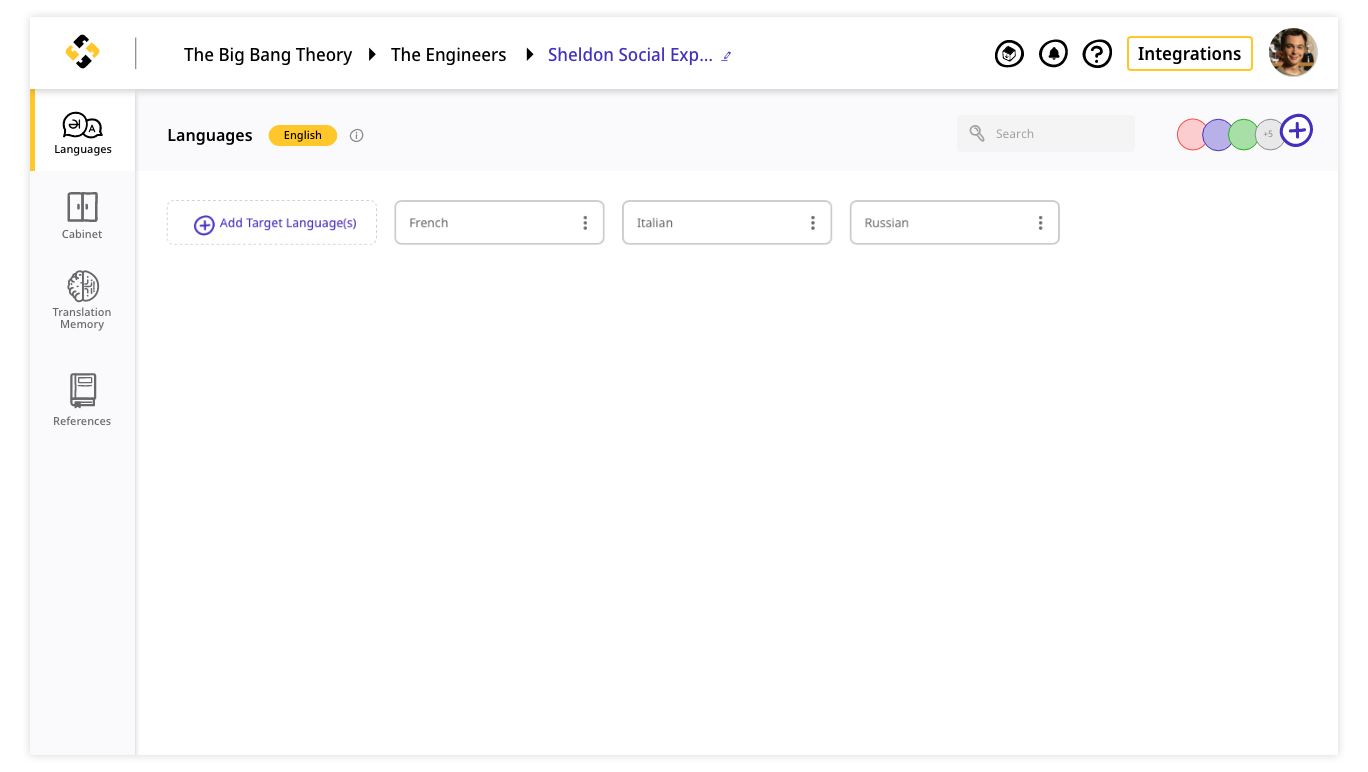Image resolution: width=1368 pixels, height=772 pixels.
Task: Open Italian options three-dot menu
Action: tap(813, 223)
